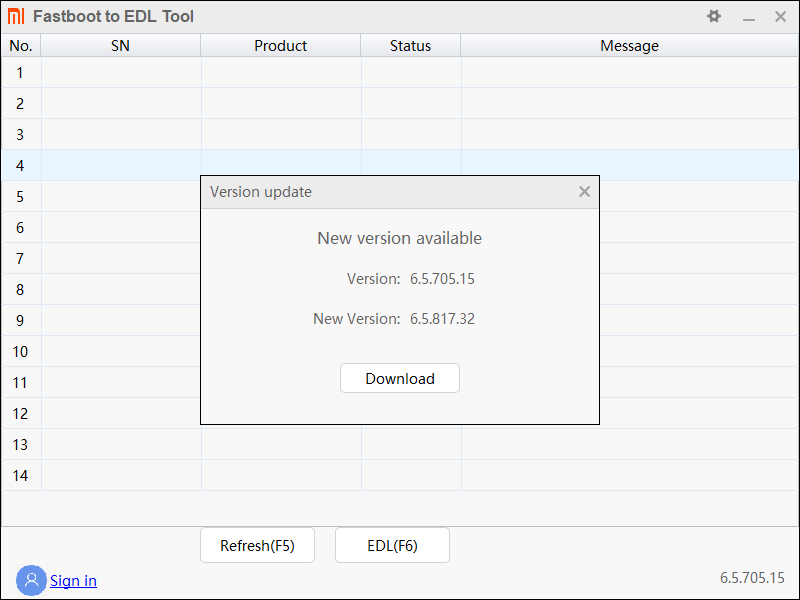The width and height of the screenshot is (800, 600).
Task: Select highlighted row number 4
Action: [400, 165]
